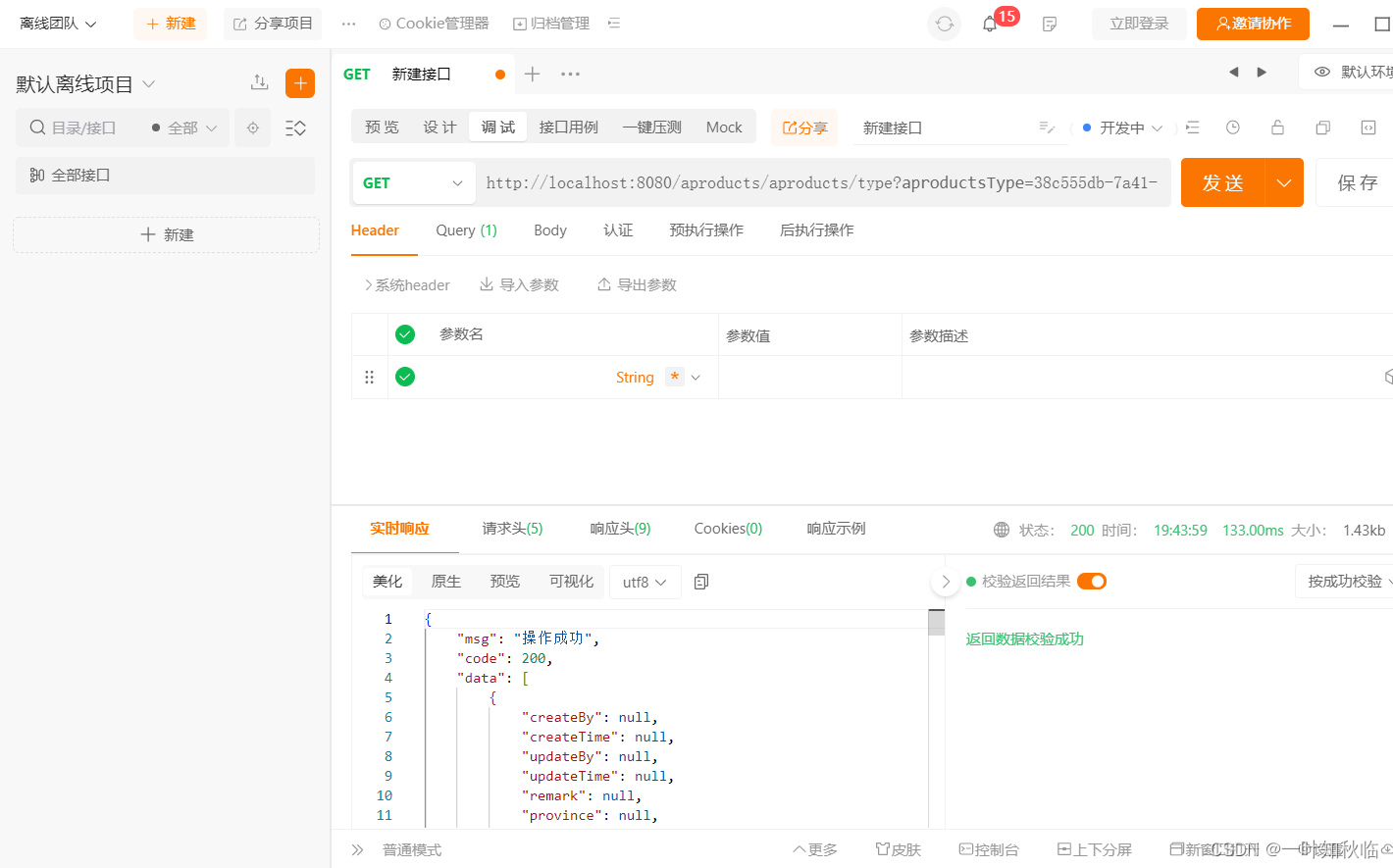
Task: Click the import/export icon in left sidebar
Action: pos(259,83)
